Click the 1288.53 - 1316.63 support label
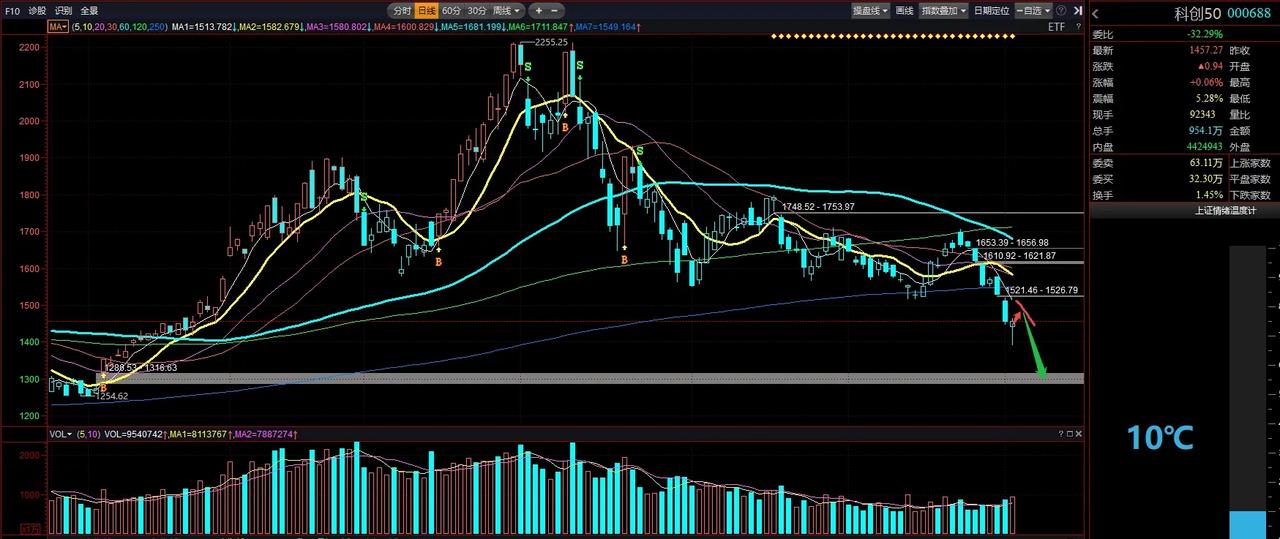This screenshot has width=1280, height=539. [141, 368]
